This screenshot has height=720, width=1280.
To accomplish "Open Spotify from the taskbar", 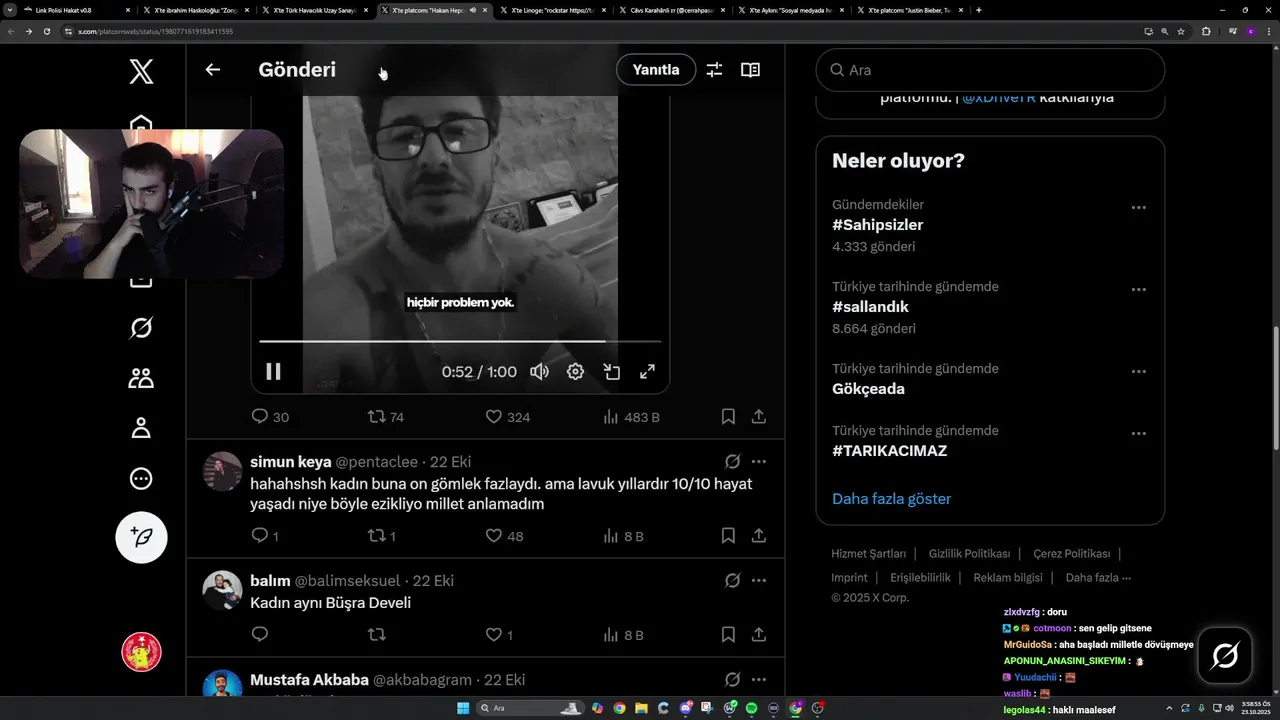I will point(752,708).
